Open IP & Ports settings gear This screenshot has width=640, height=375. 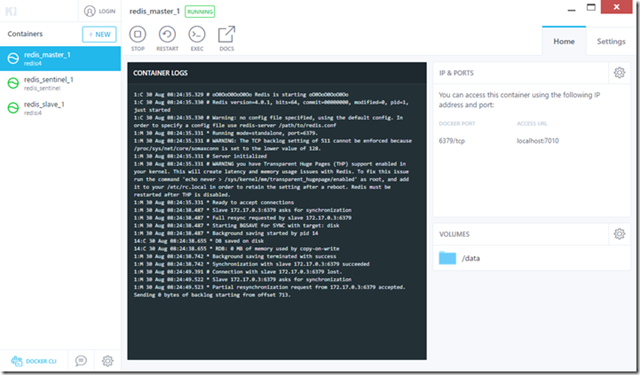619,73
